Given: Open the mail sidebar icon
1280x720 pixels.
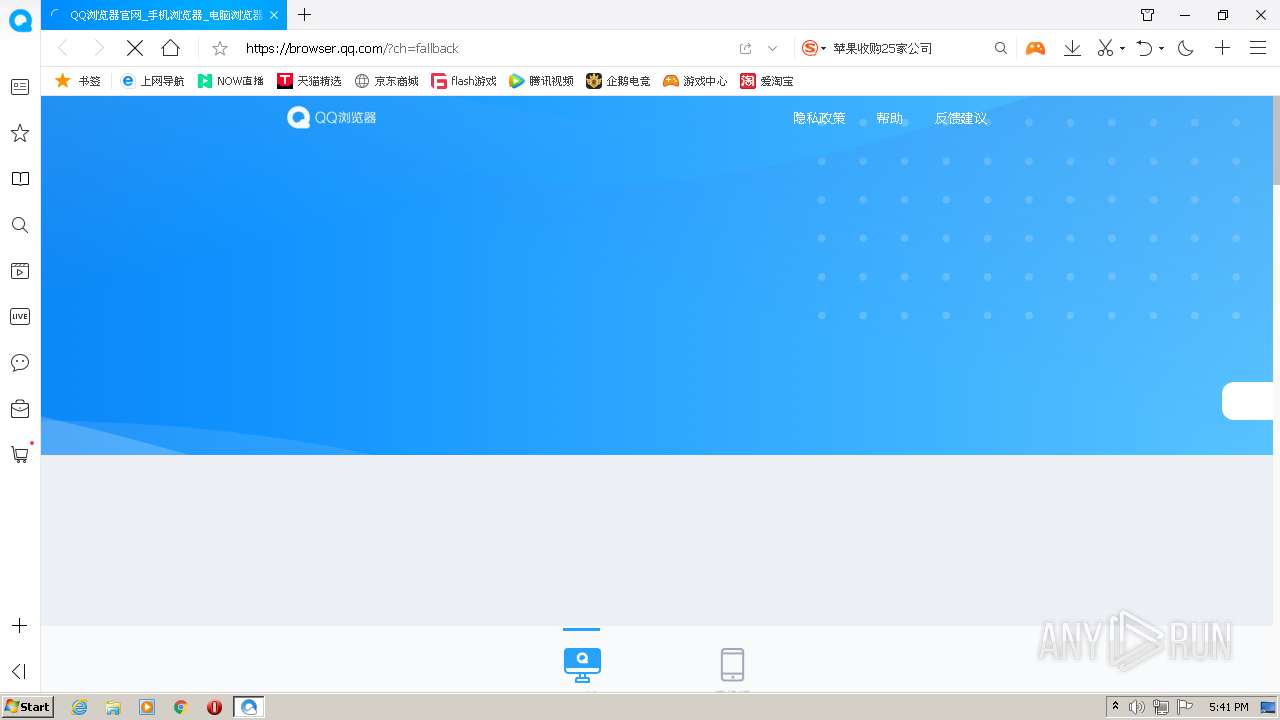Looking at the screenshot, I should point(20,409).
